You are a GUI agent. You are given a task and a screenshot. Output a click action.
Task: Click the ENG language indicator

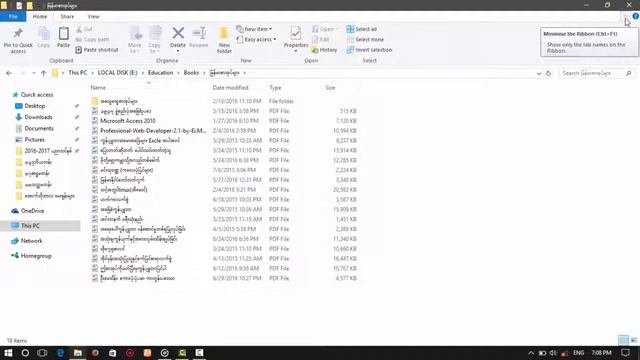pos(578,353)
